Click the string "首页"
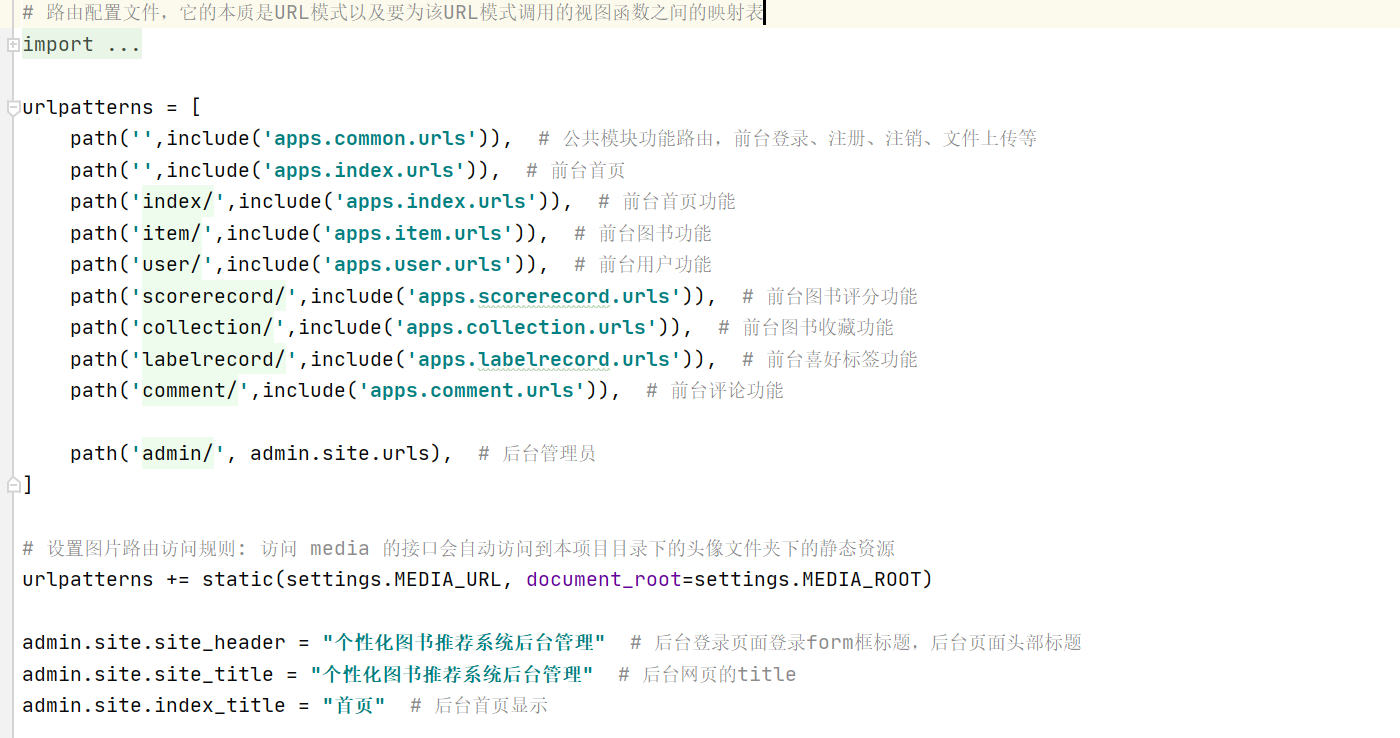The width and height of the screenshot is (1400, 738). pyautogui.click(x=354, y=706)
